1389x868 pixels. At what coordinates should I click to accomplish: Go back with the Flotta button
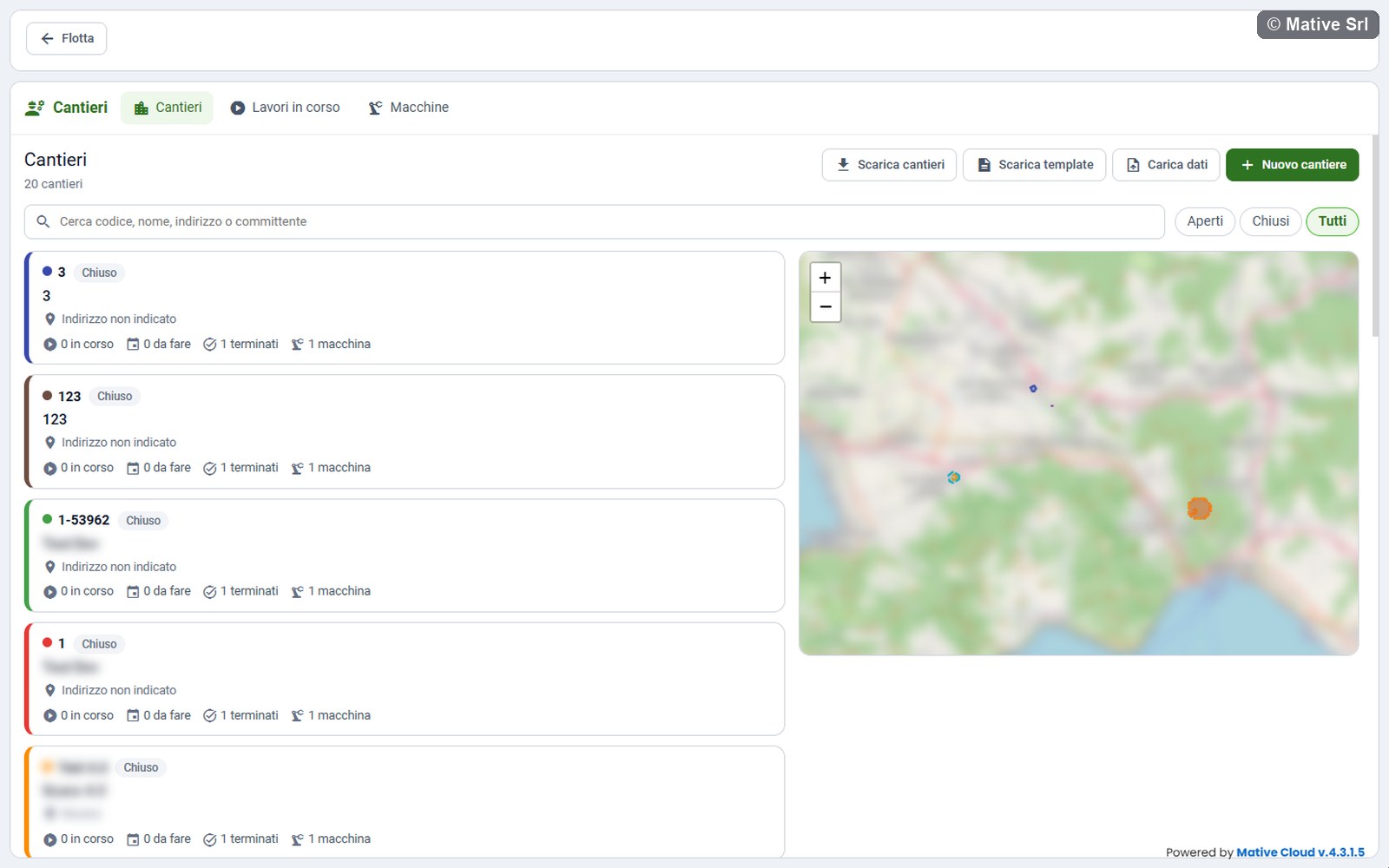point(67,38)
